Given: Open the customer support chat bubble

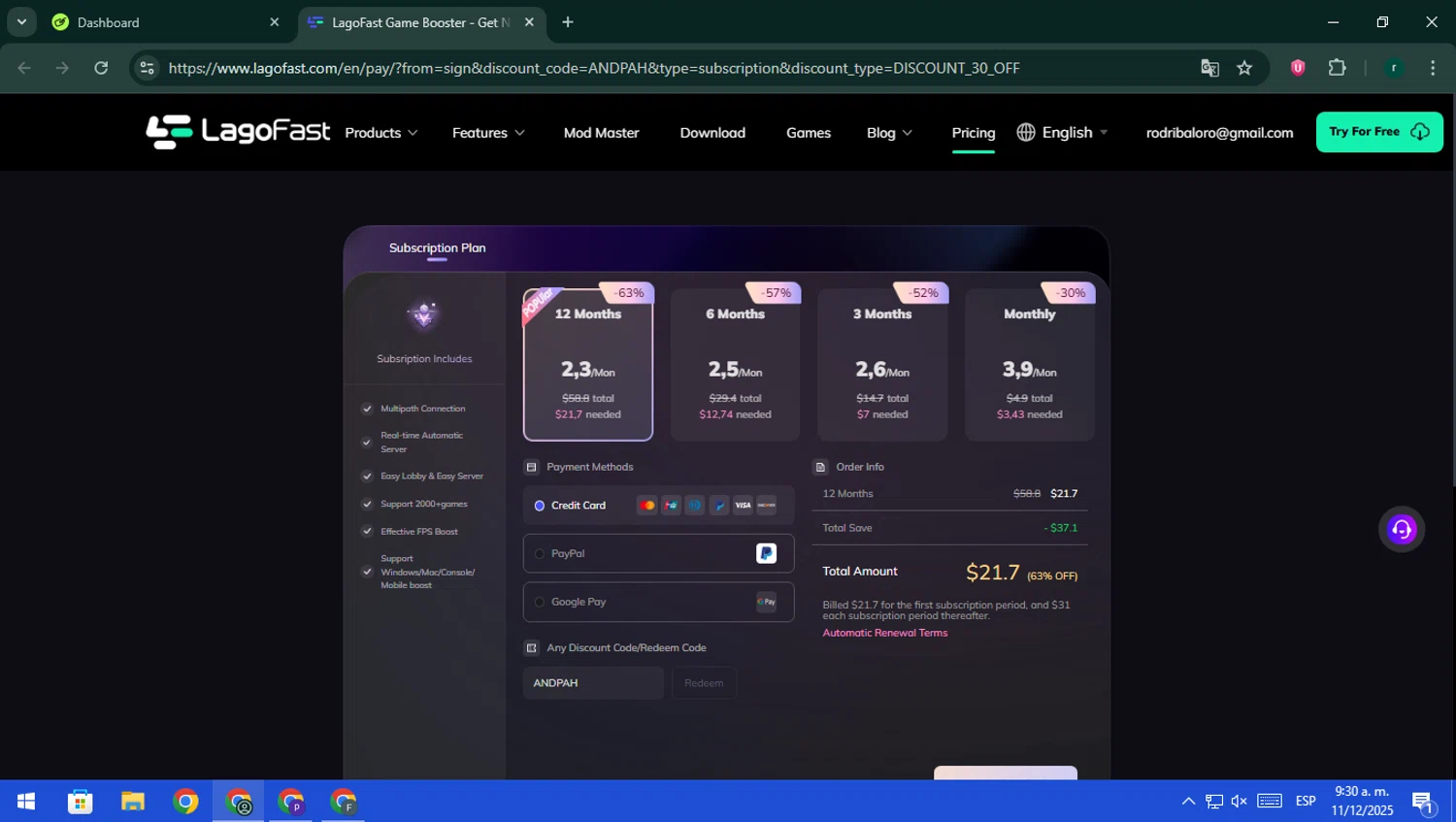Looking at the screenshot, I should [x=1402, y=529].
